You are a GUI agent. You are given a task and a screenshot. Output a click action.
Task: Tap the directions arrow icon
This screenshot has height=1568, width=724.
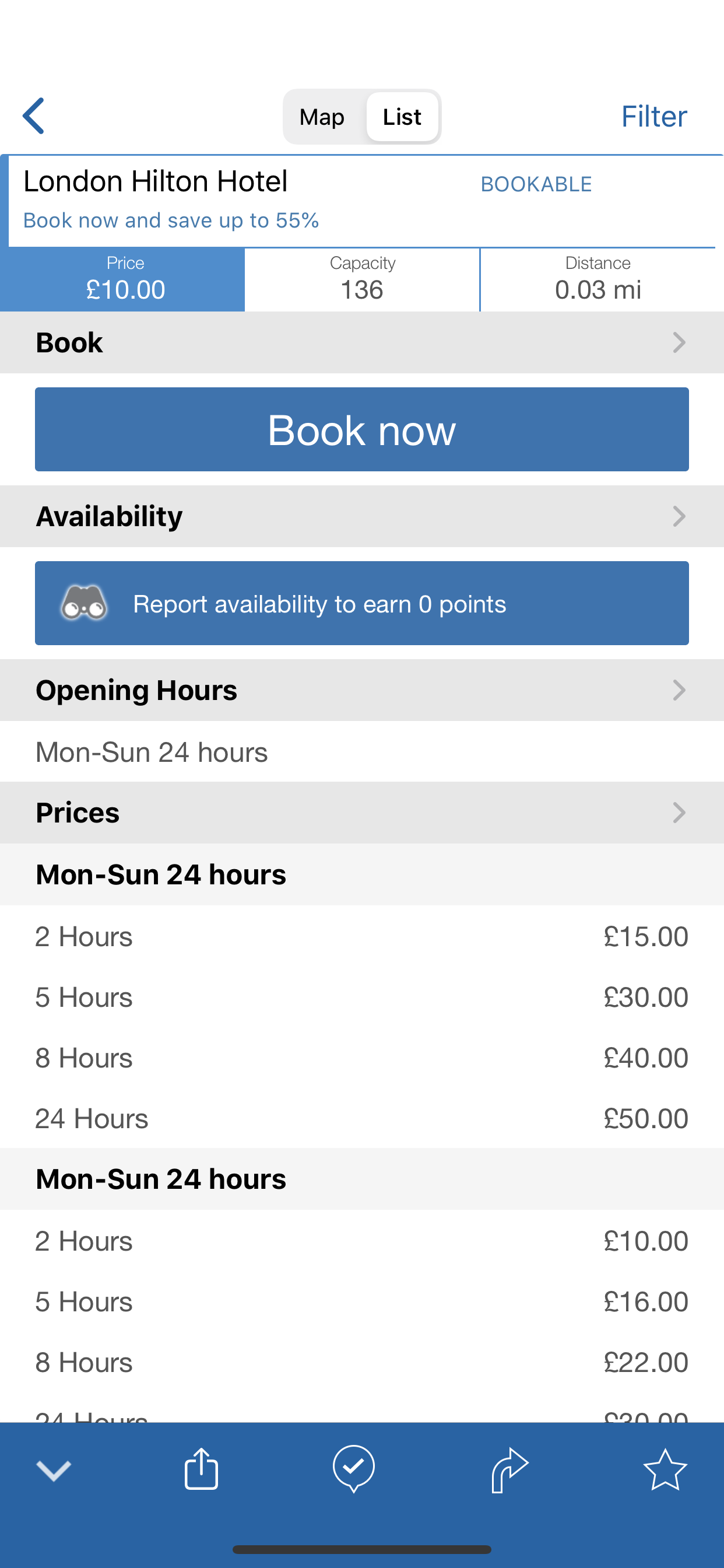(x=510, y=1470)
